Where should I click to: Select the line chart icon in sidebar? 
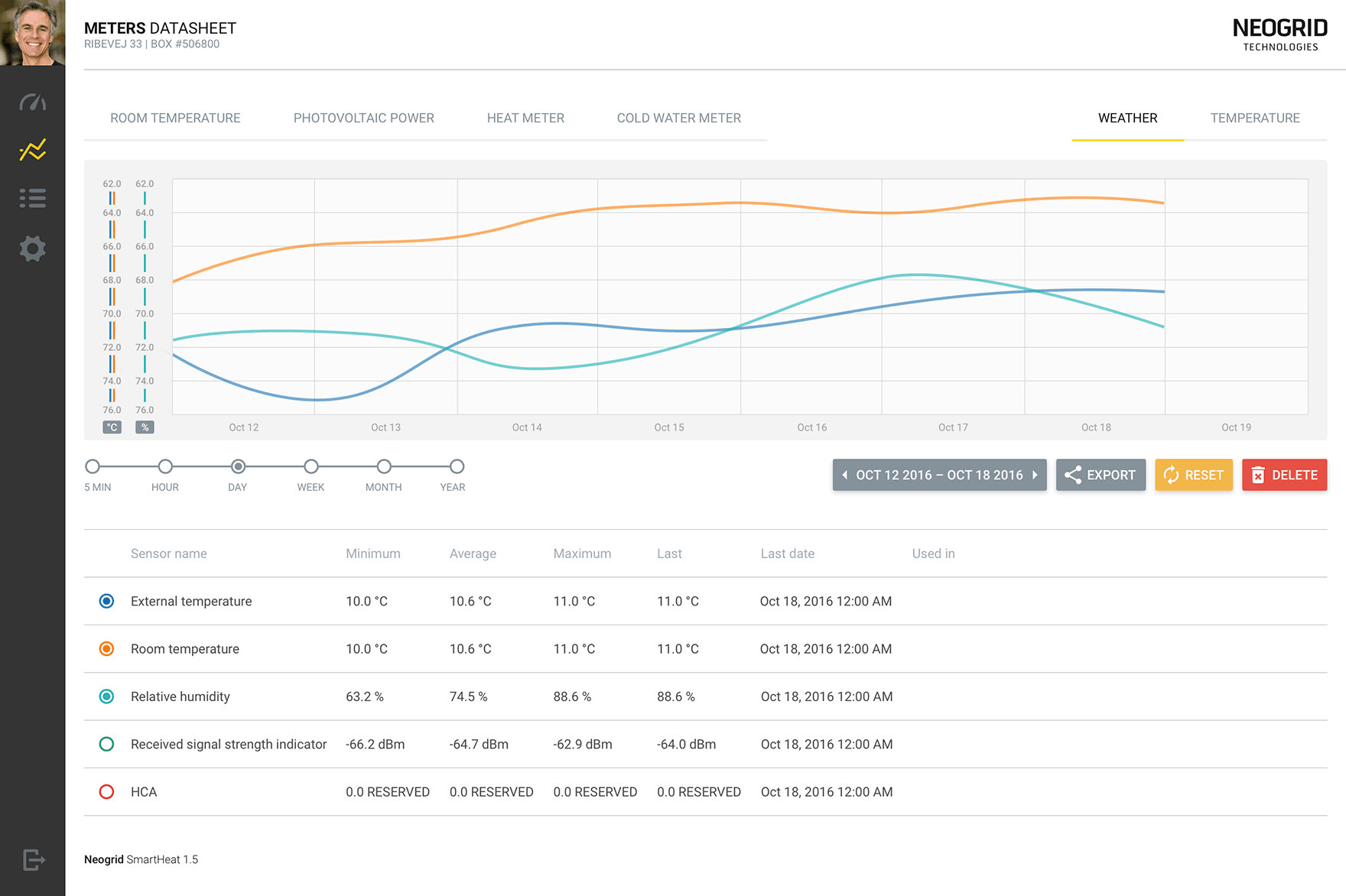(32, 150)
